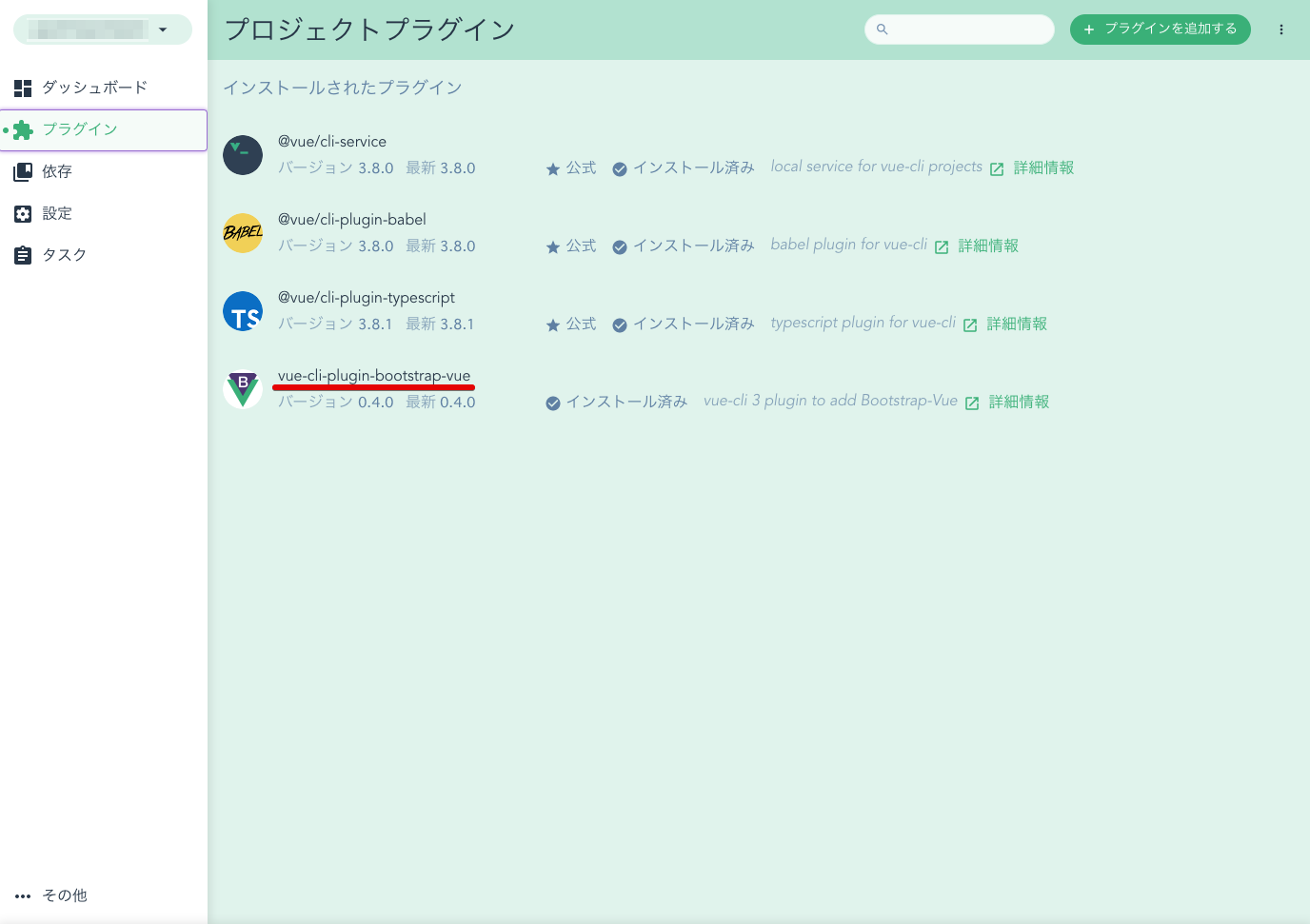Click the puzzle piece plugin icon
1310x924 pixels.
23,130
